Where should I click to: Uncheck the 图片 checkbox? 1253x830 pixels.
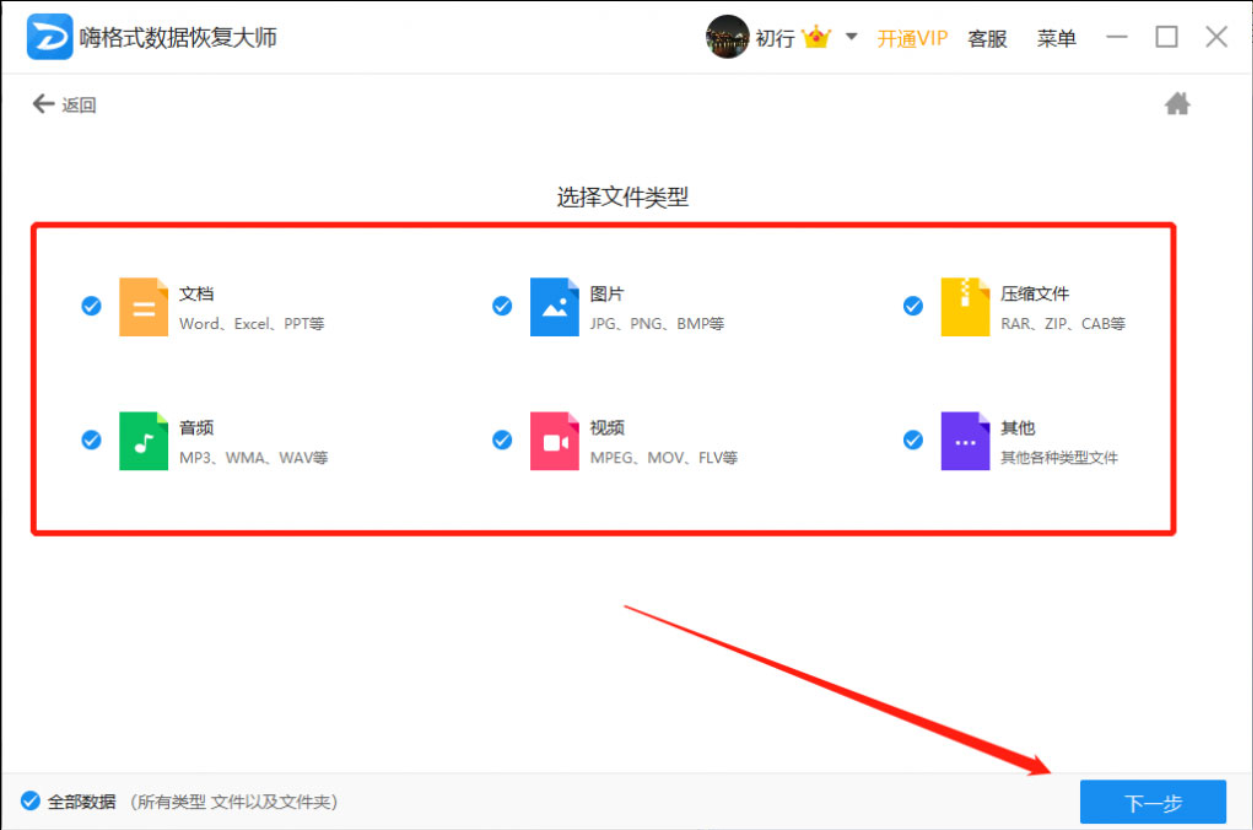pyautogui.click(x=502, y=306)
